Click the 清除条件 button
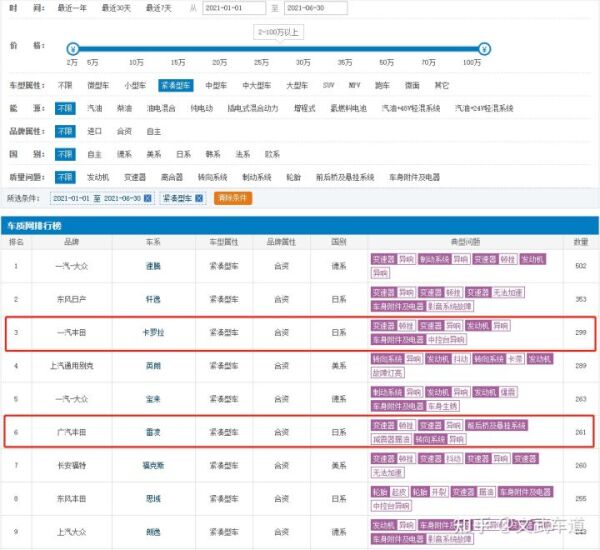Screen dimensions: 600x550 [233, 198]
